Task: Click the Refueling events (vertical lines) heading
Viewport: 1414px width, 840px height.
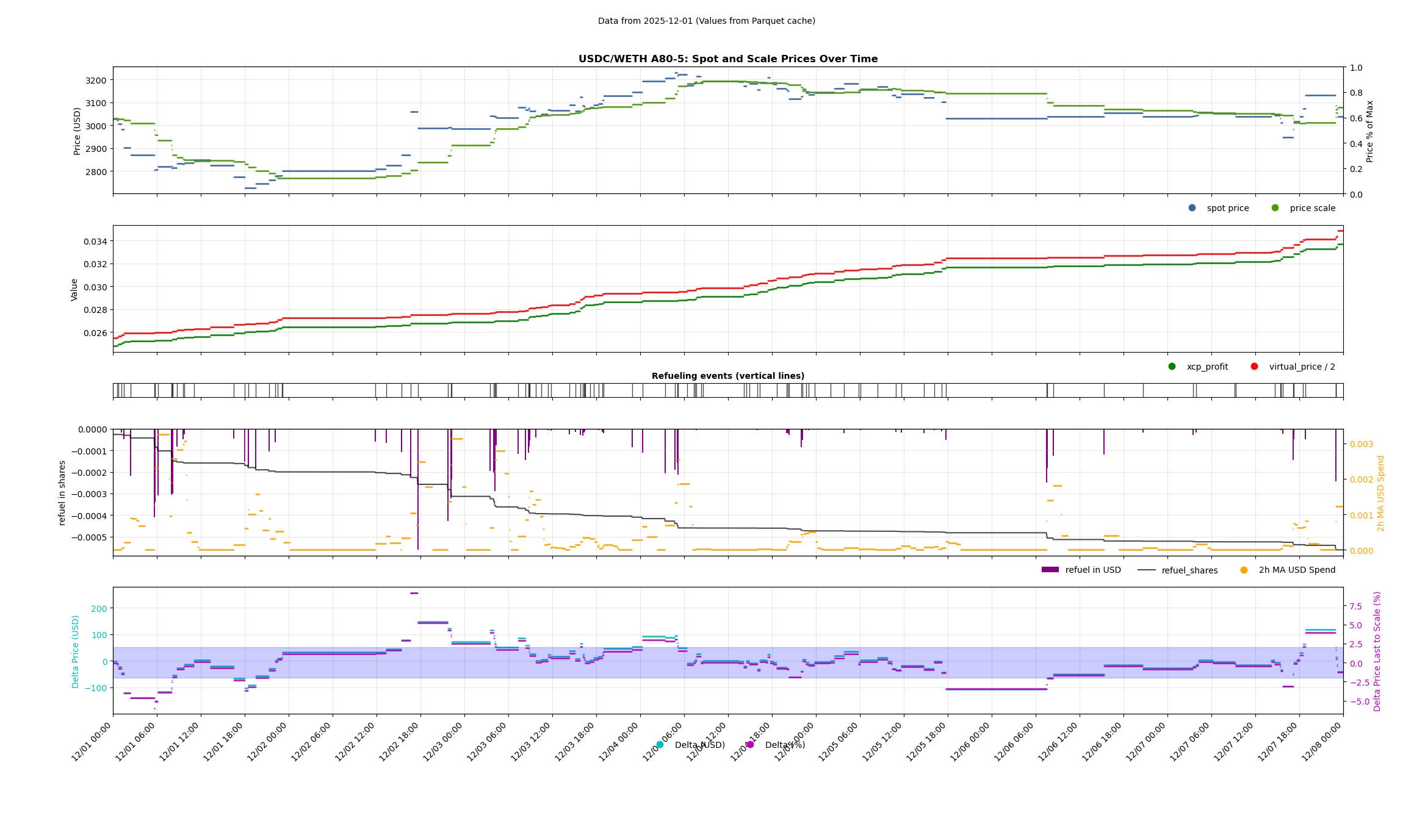Action: pos(727,376)
